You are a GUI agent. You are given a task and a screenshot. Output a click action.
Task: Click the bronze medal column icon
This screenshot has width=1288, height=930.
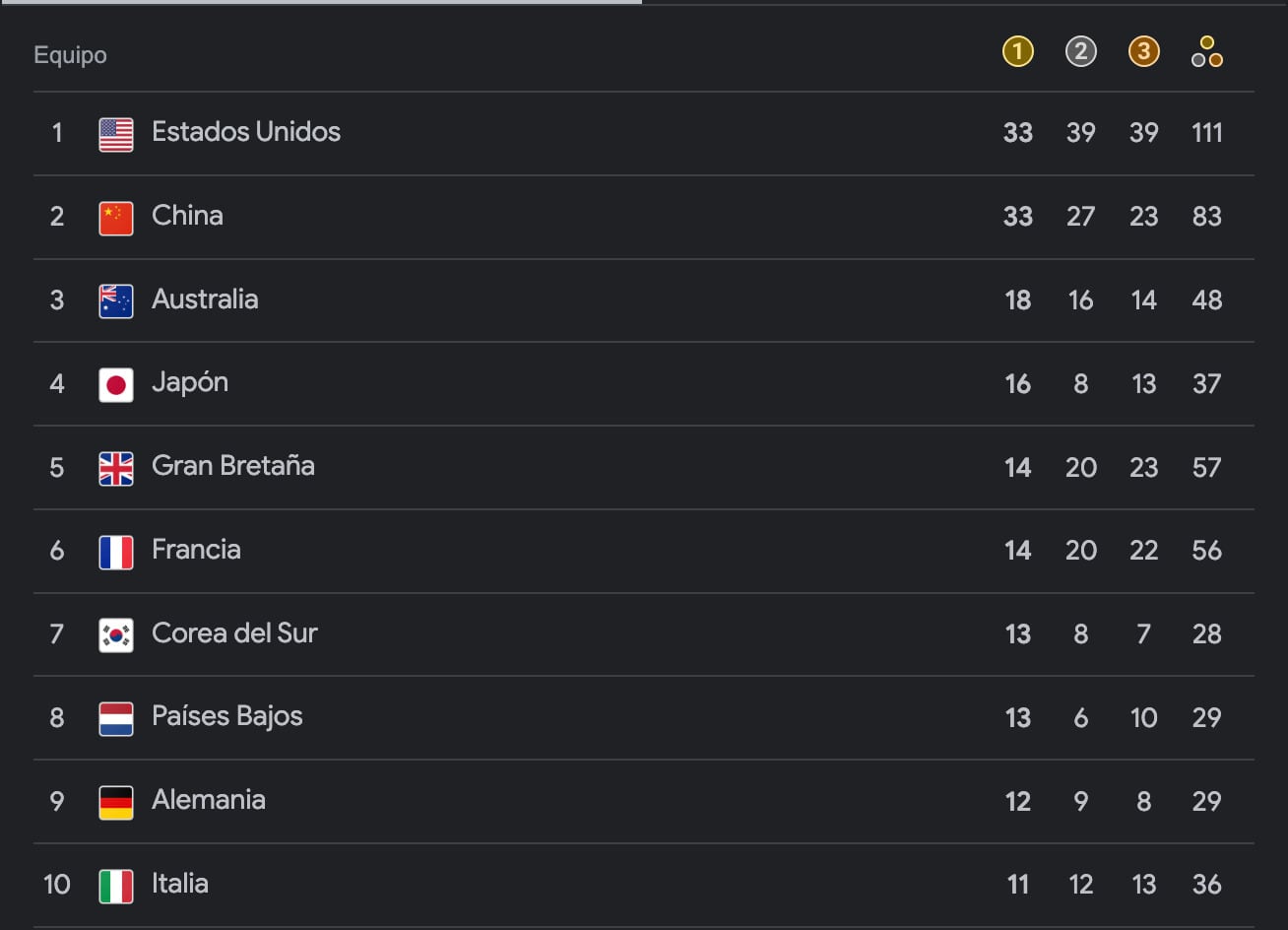(1143, 52)
